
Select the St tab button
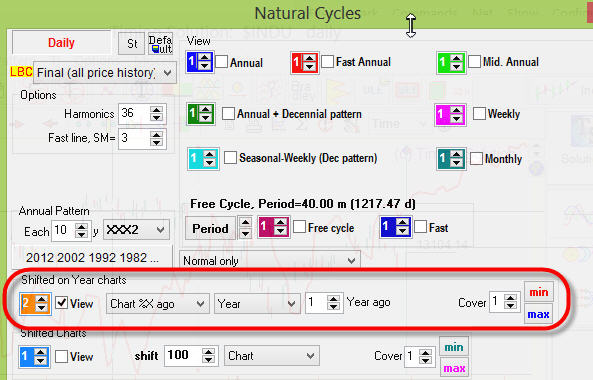tap(132, 44)
